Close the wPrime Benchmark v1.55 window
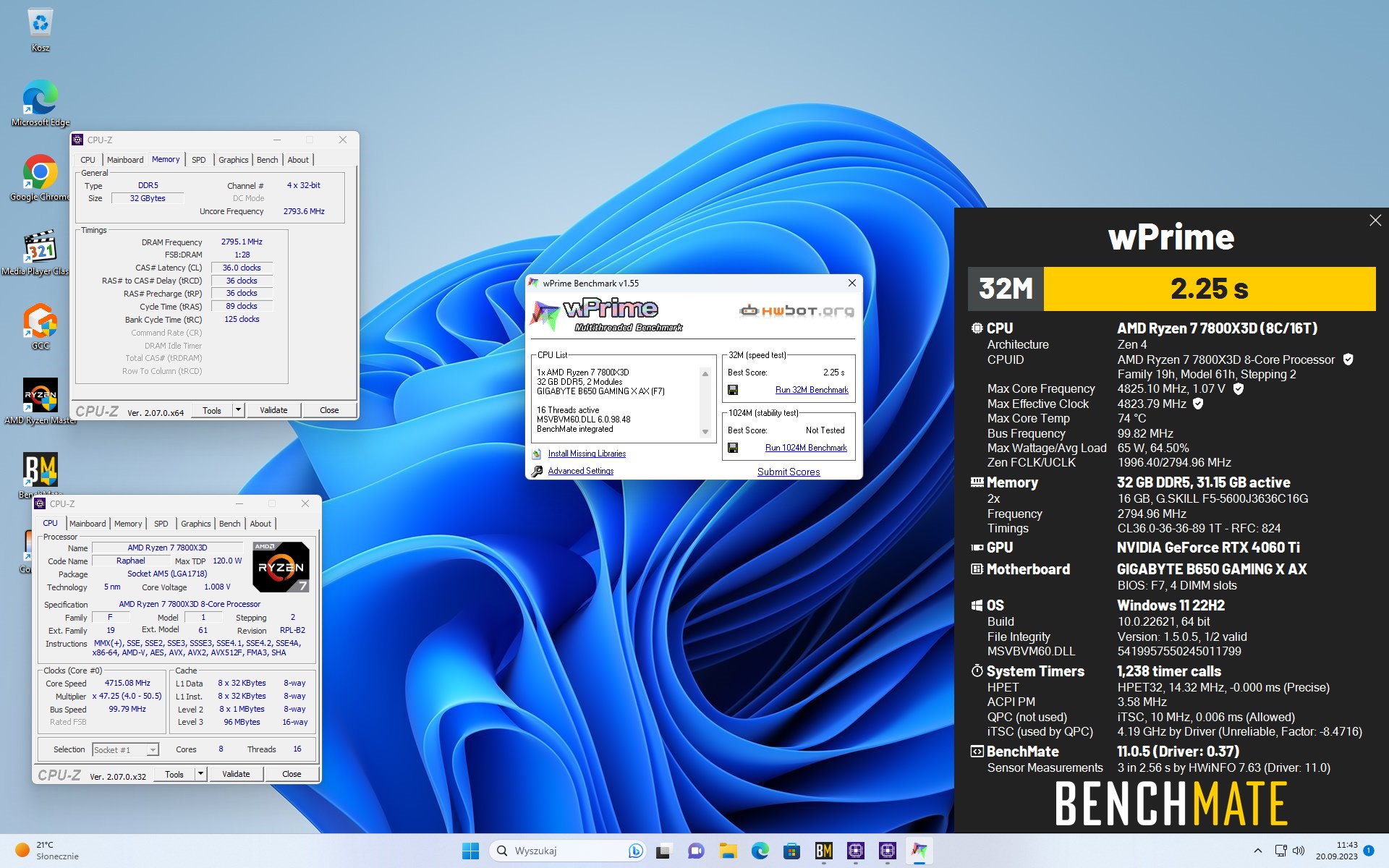1389x868 pixels. (x=851, y=283)
